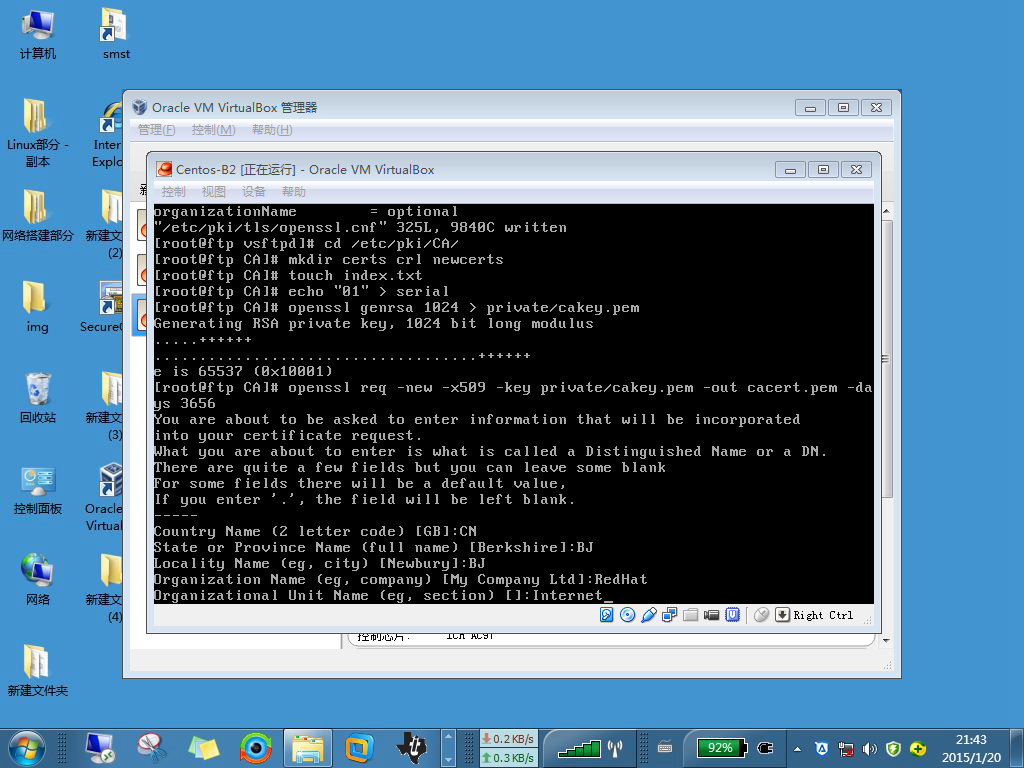
Task: Select the 回收站 recycle bin icon
Action: [37, 398]
